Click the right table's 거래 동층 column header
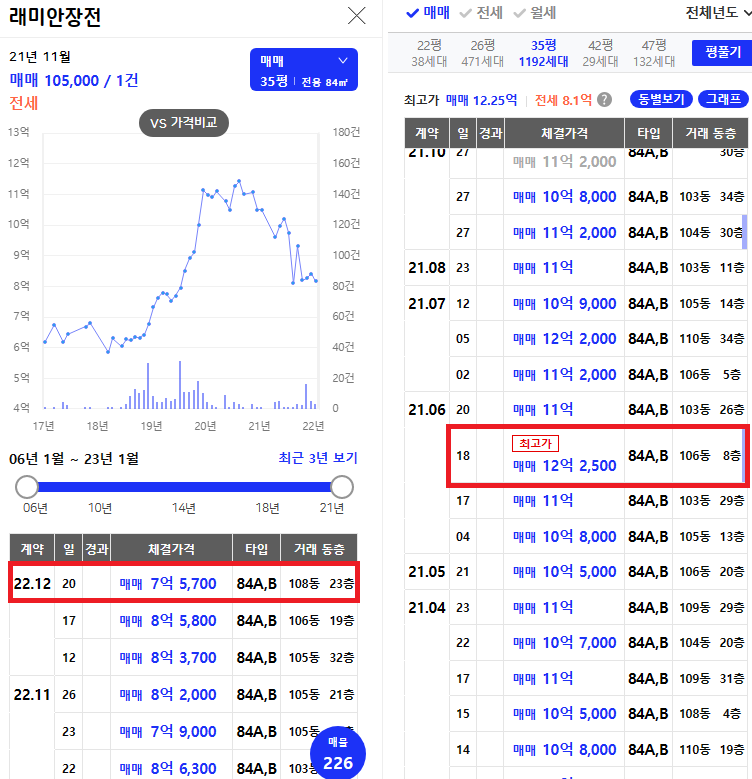 [x=710, y=133]
